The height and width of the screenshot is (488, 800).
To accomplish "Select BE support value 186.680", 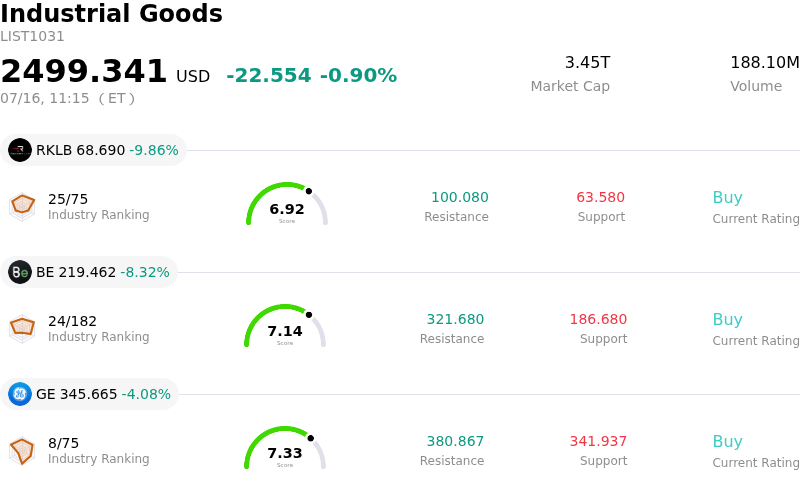I will pos(598,319).
